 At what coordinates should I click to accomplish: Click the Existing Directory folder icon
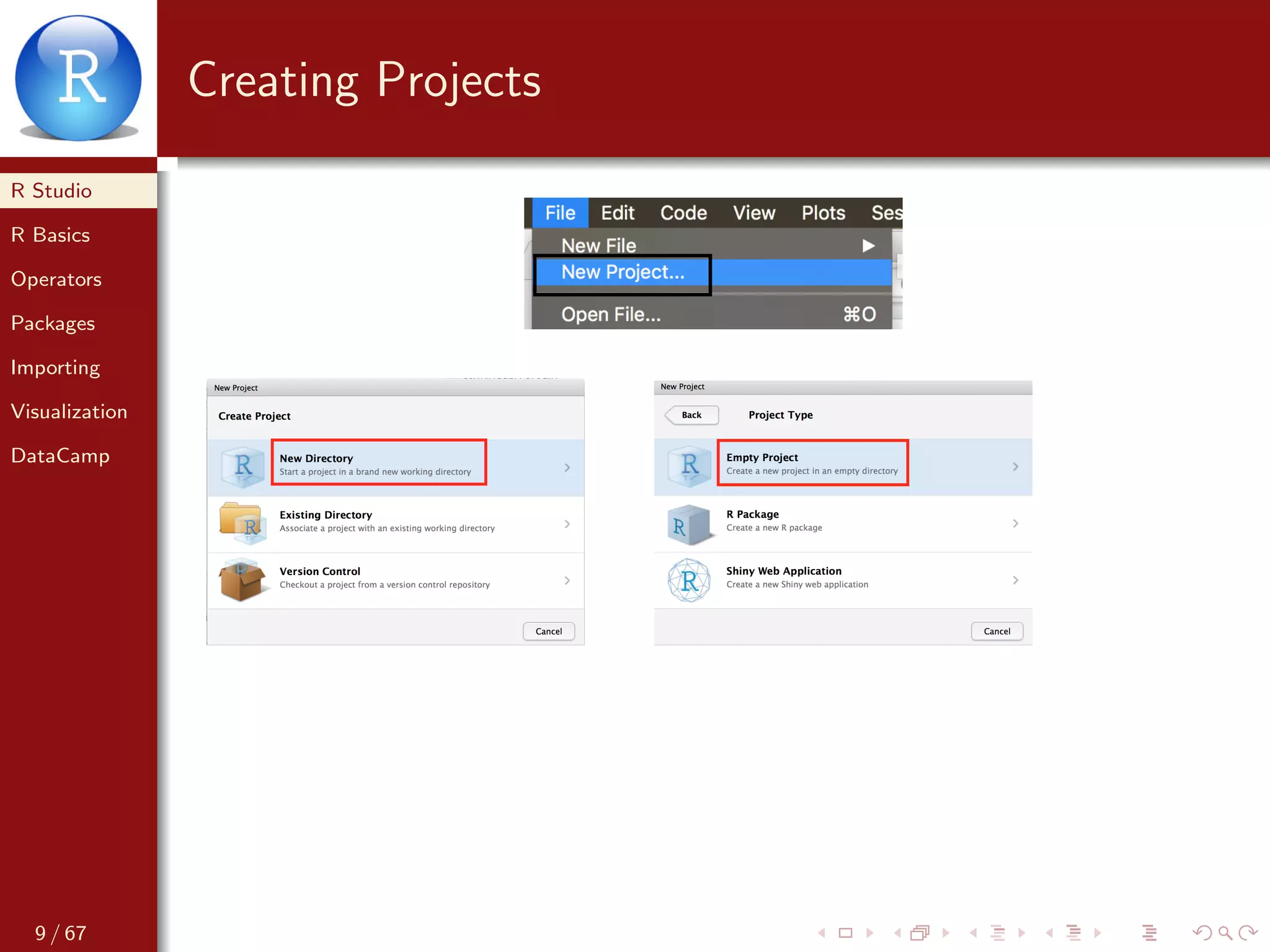click(x=242, y=523)
